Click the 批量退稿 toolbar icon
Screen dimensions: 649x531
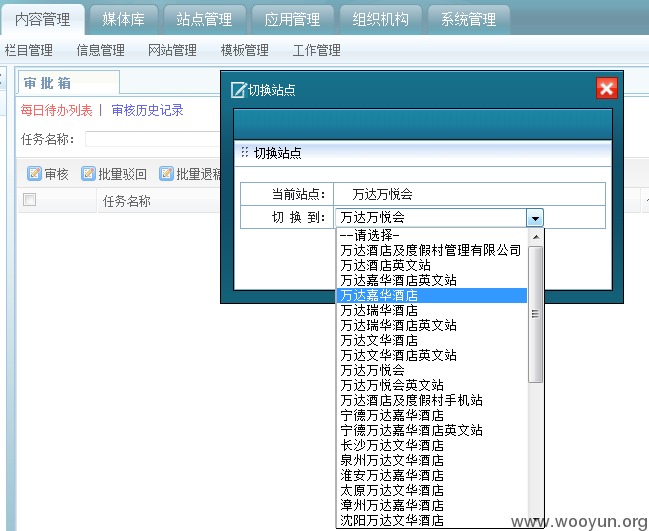[166, 173]
